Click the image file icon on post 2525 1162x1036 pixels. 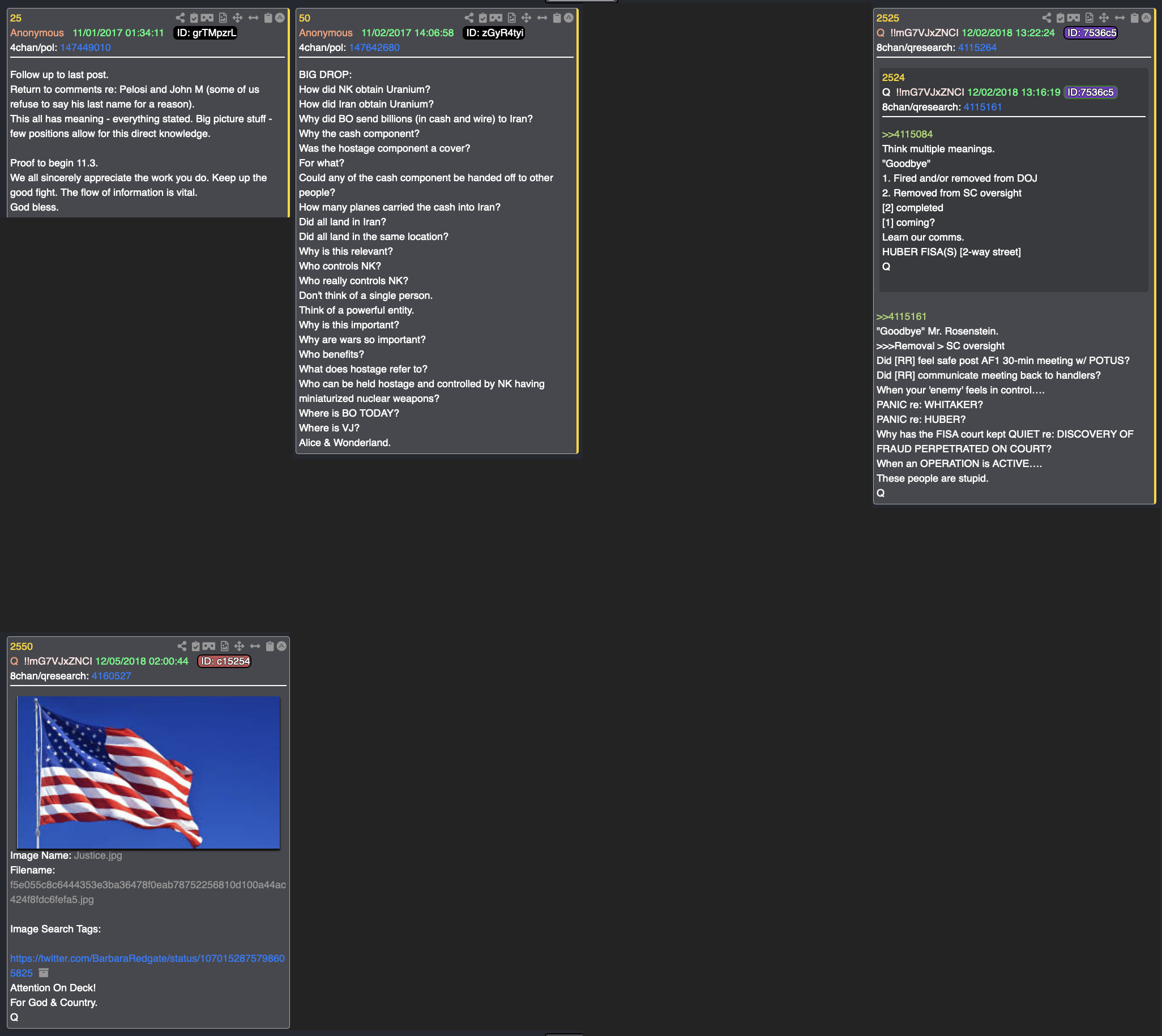1089,18
